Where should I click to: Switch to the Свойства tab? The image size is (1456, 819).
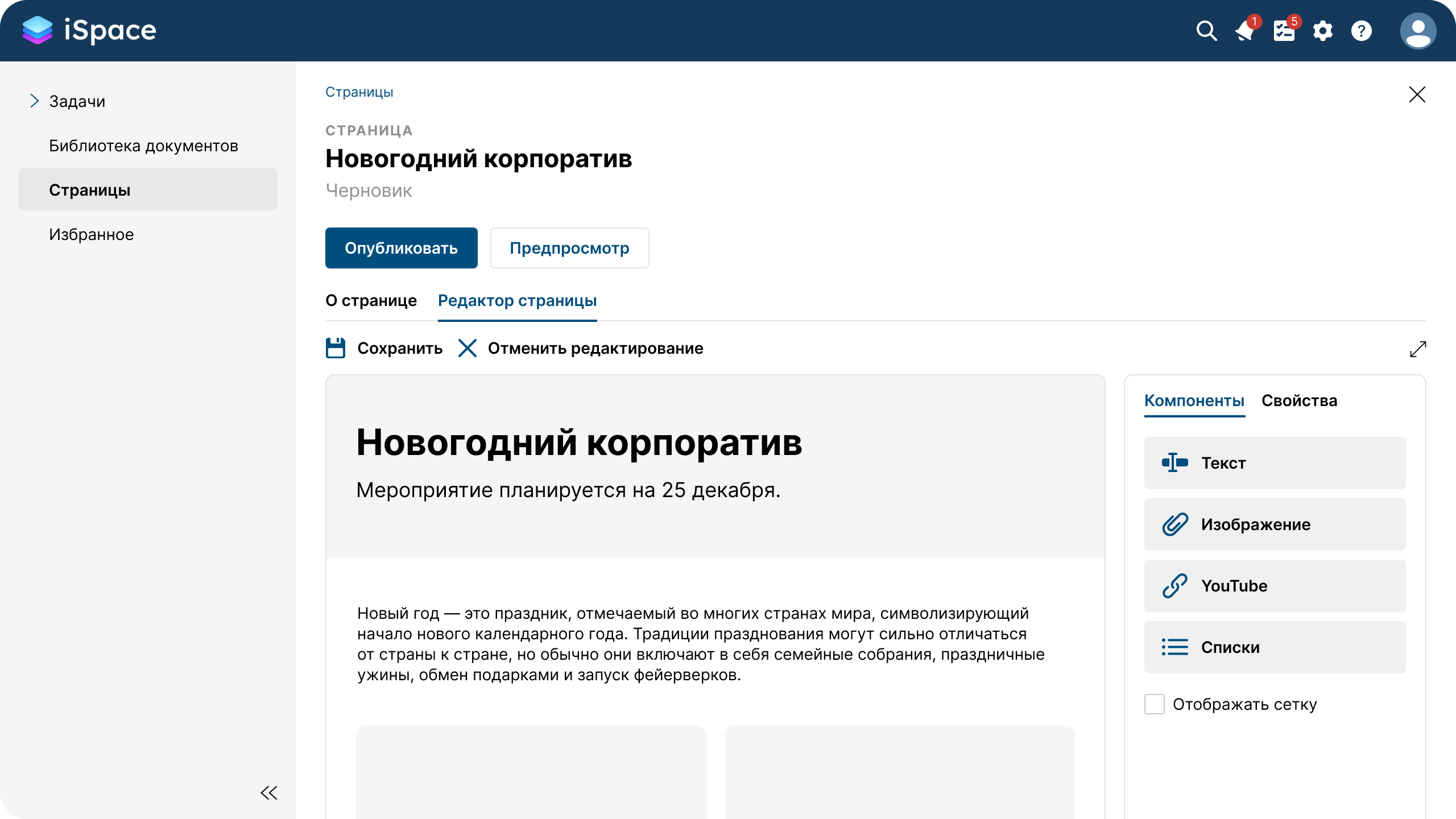point(1300,401)
